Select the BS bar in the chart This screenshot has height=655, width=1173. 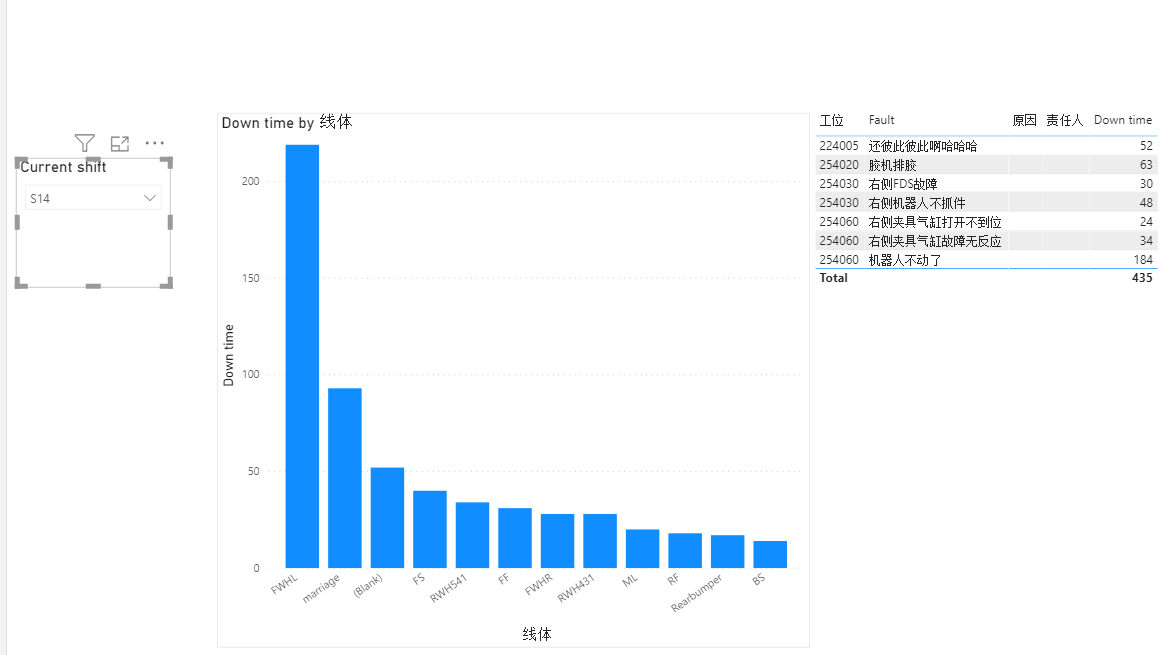771,555
